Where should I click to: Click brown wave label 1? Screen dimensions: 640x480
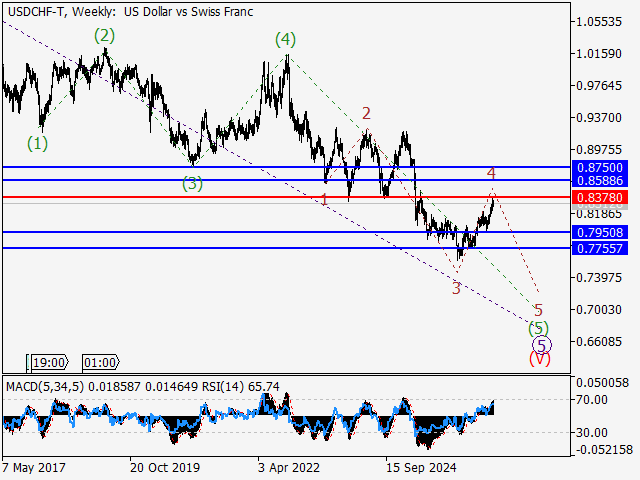(x=324, y=200)
